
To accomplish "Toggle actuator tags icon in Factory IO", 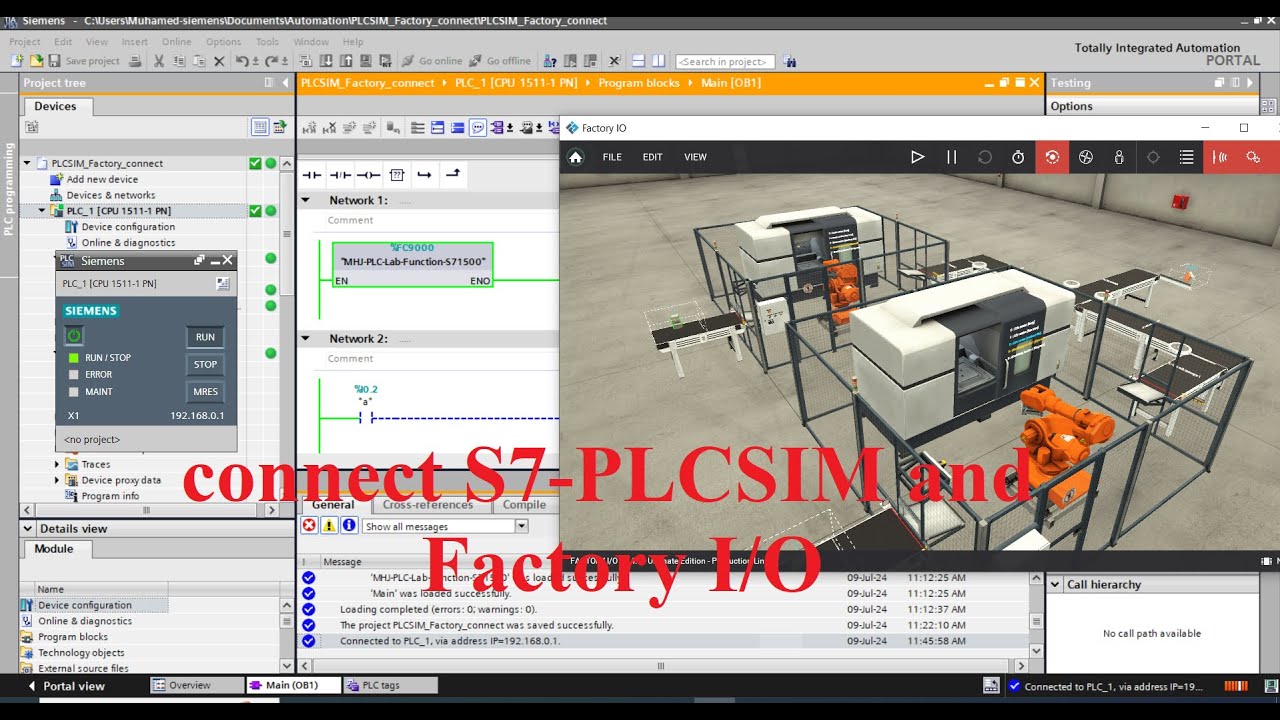I will pyautogui.click(x=1253, y=157).
